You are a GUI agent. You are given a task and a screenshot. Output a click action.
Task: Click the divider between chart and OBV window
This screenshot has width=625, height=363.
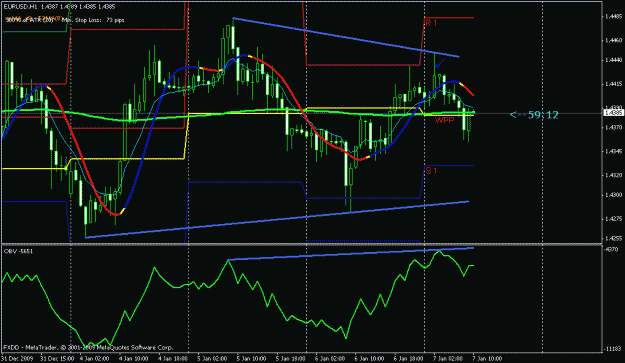[x=301, y=244]
